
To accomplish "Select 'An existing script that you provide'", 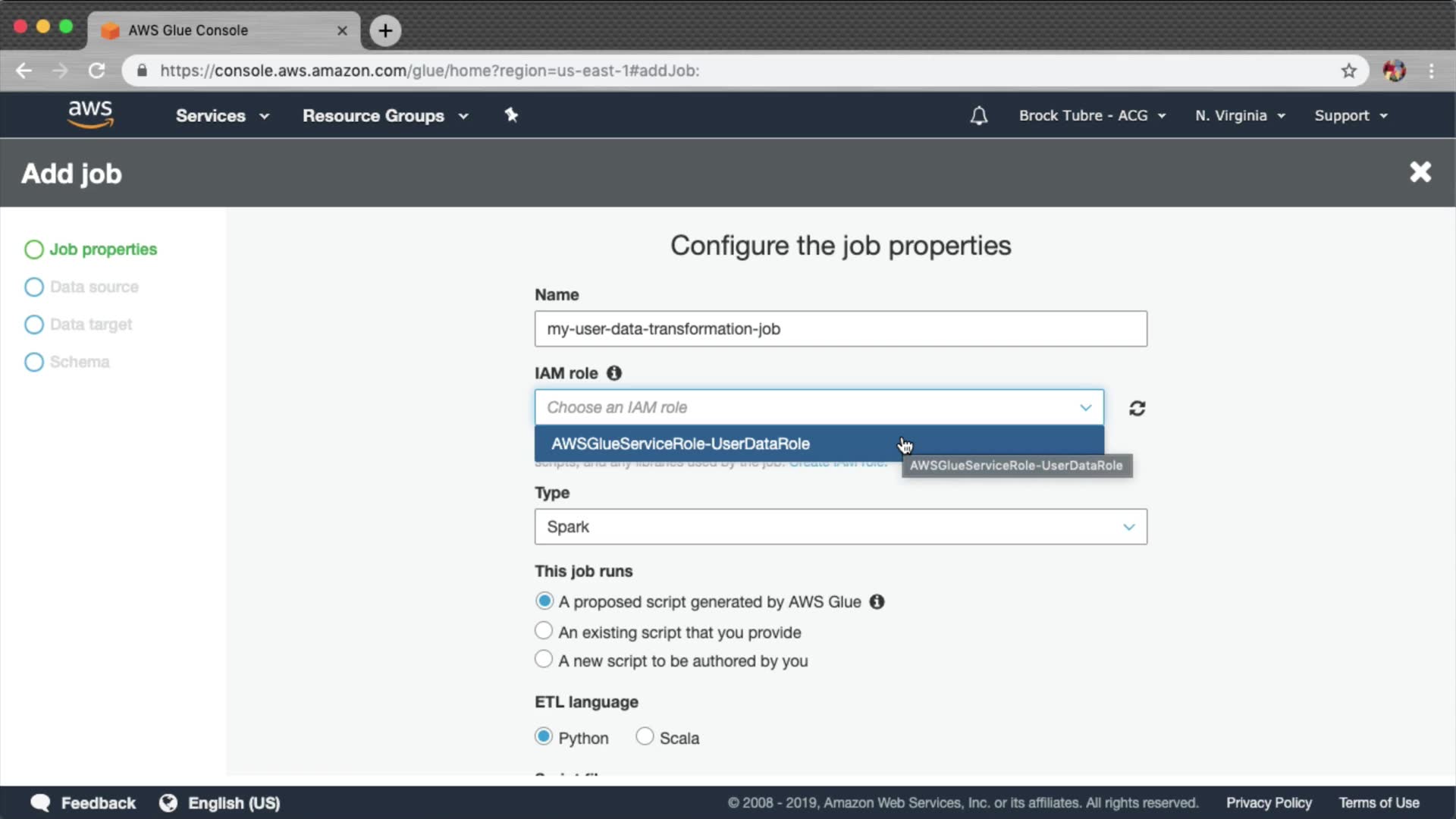I will coord(544,631).
